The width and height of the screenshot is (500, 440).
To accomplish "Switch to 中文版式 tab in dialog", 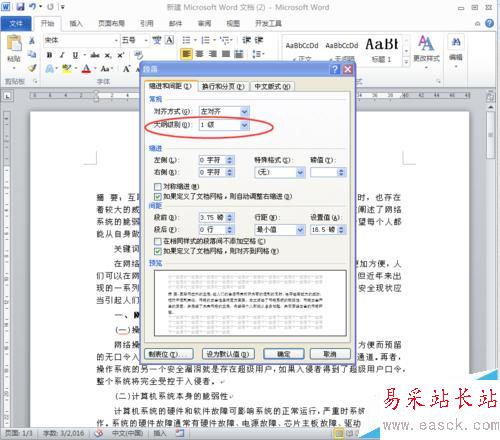I will pos(272,87).
